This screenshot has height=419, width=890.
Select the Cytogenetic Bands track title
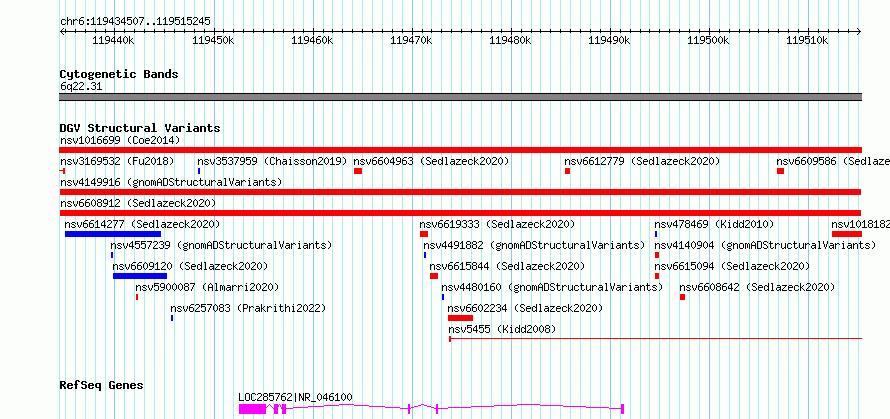tap(119, 74)
